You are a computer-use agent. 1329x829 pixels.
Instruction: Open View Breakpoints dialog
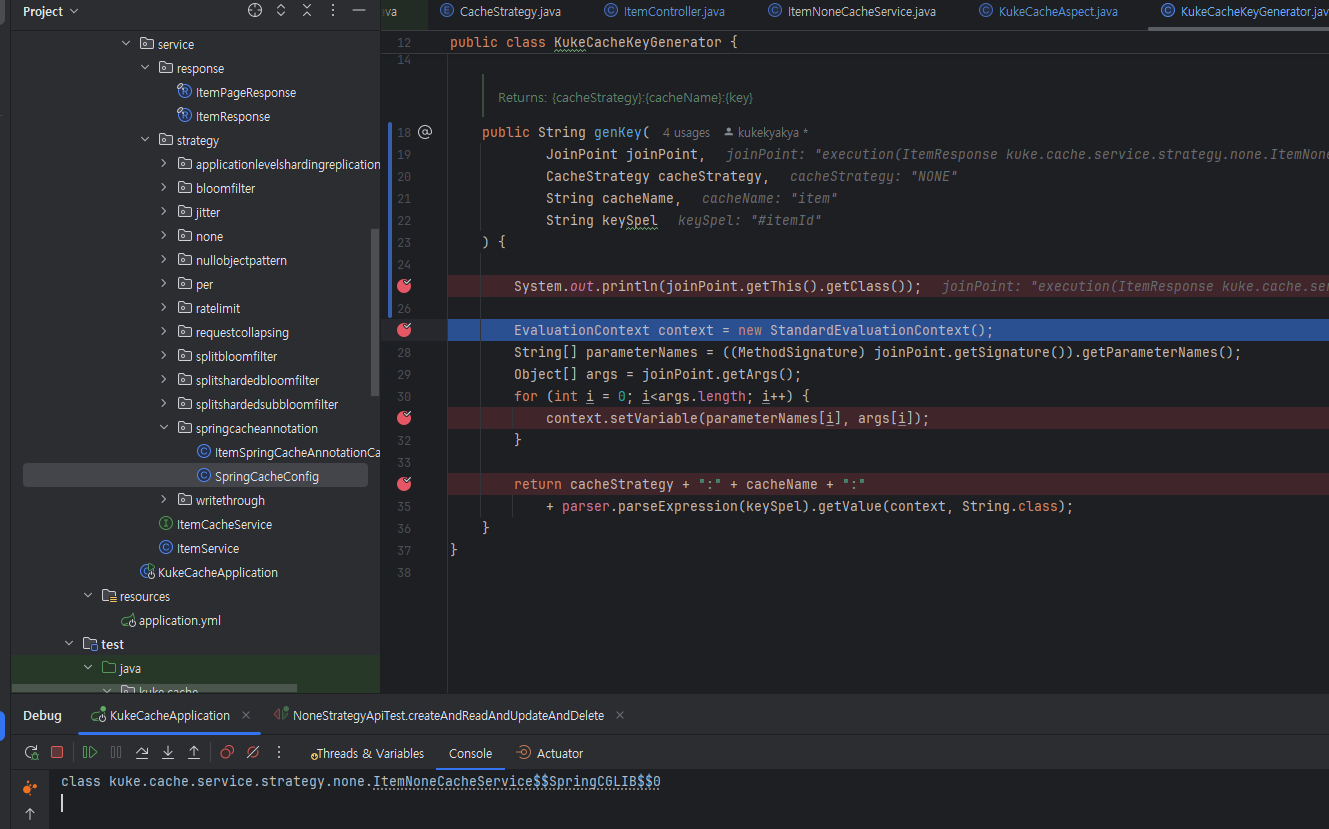tap(227, 753)
